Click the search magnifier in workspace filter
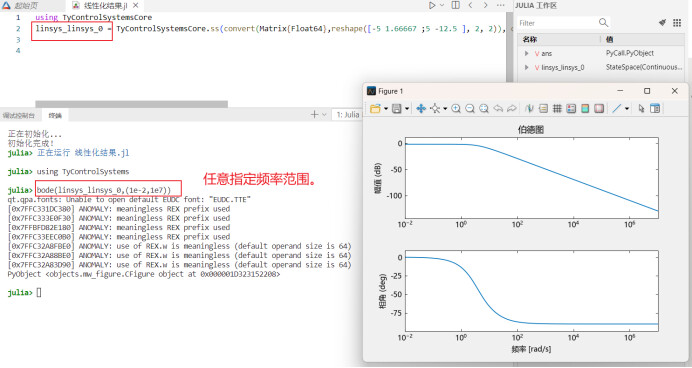The image size is (692, 368). [x=603, y=23]
